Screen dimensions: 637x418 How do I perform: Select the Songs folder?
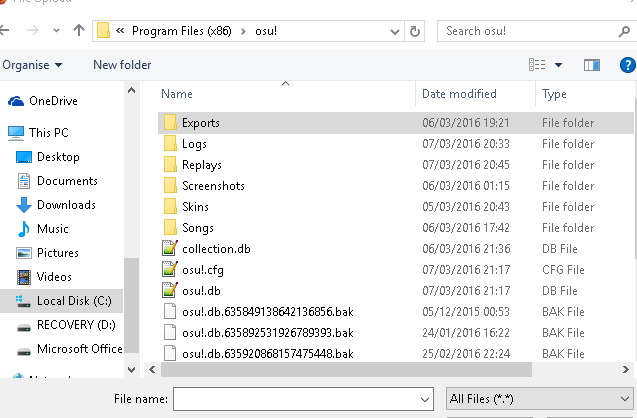point(396,228)
